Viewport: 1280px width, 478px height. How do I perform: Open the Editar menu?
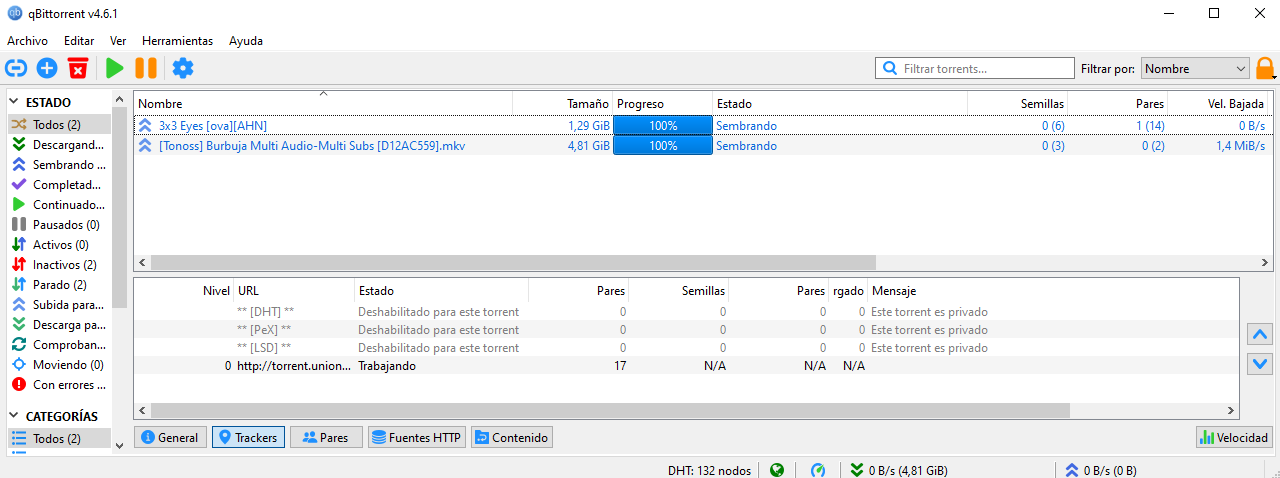[79, 41]
